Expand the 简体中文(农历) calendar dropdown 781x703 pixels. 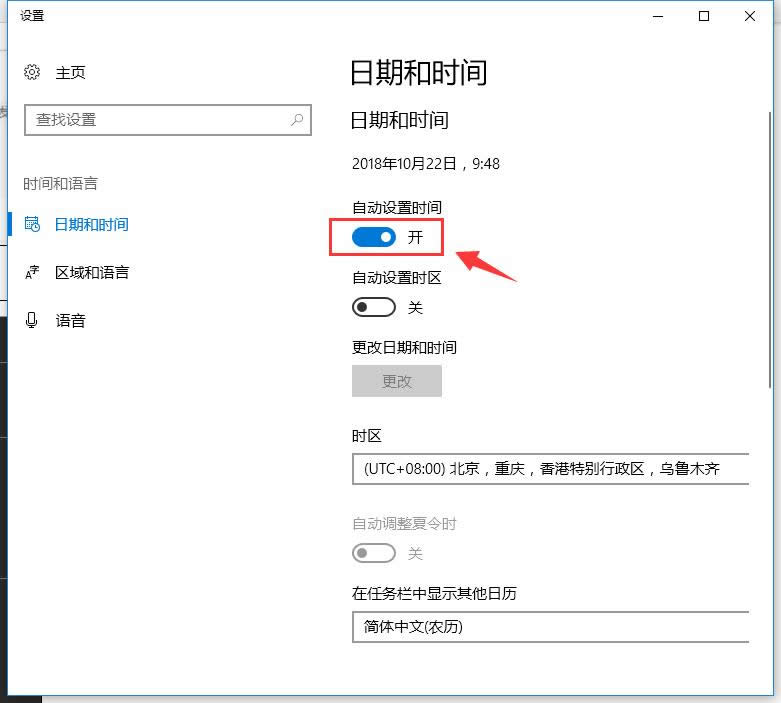coord(550,627)
